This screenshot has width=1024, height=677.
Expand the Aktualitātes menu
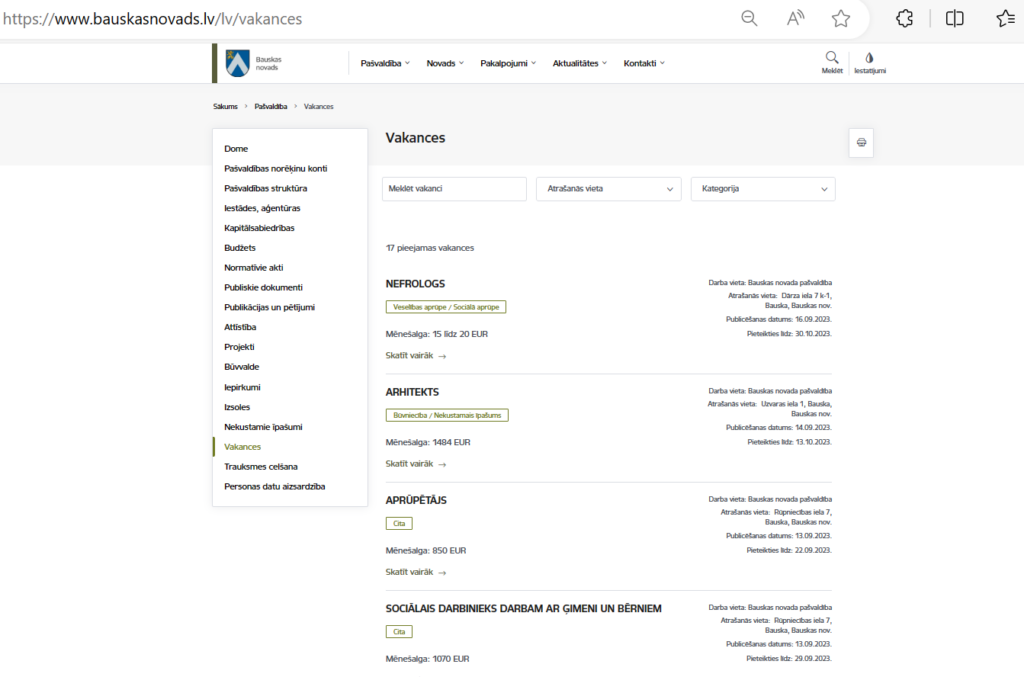(x=578, y=63)
